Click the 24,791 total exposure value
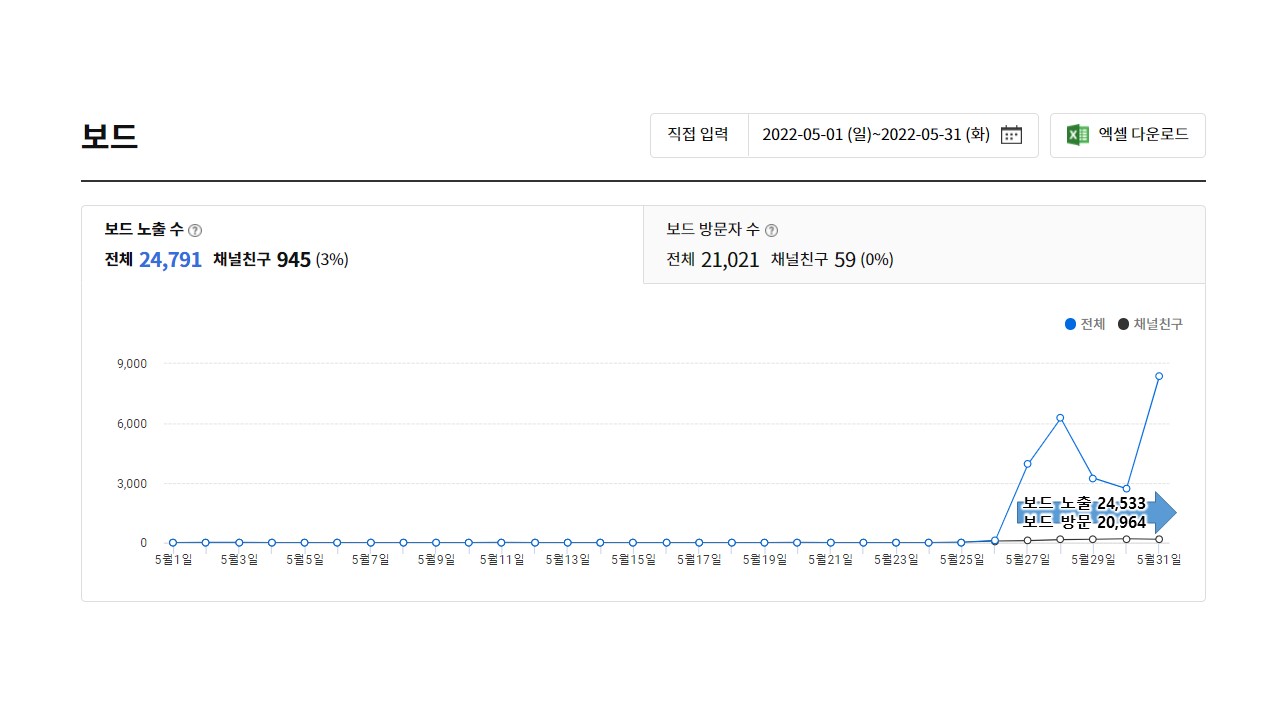 [170, 260]
